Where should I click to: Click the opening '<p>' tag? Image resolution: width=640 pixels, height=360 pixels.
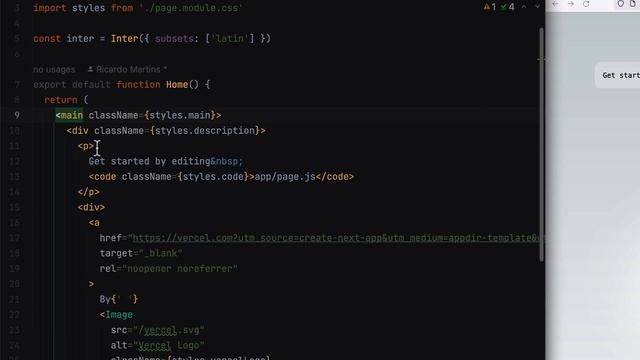point(86,146)
